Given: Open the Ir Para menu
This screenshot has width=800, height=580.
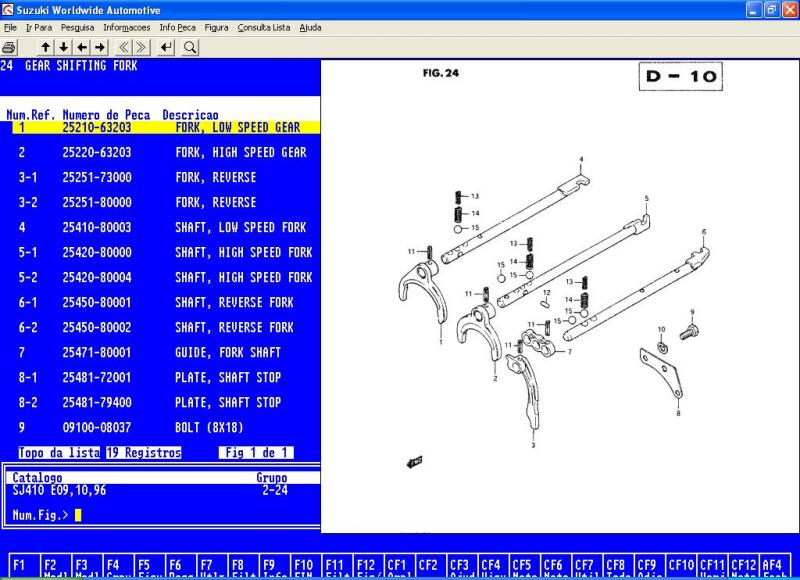Looking at the screenshot, I should [39, 28].
